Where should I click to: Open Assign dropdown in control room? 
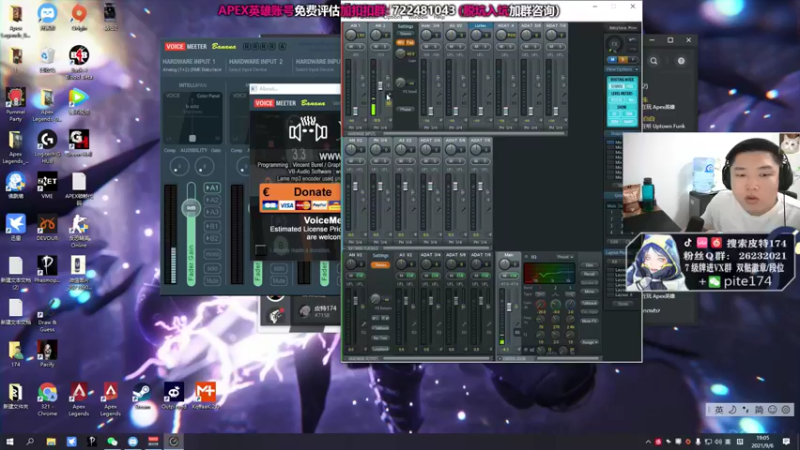(x=589, y=342)
